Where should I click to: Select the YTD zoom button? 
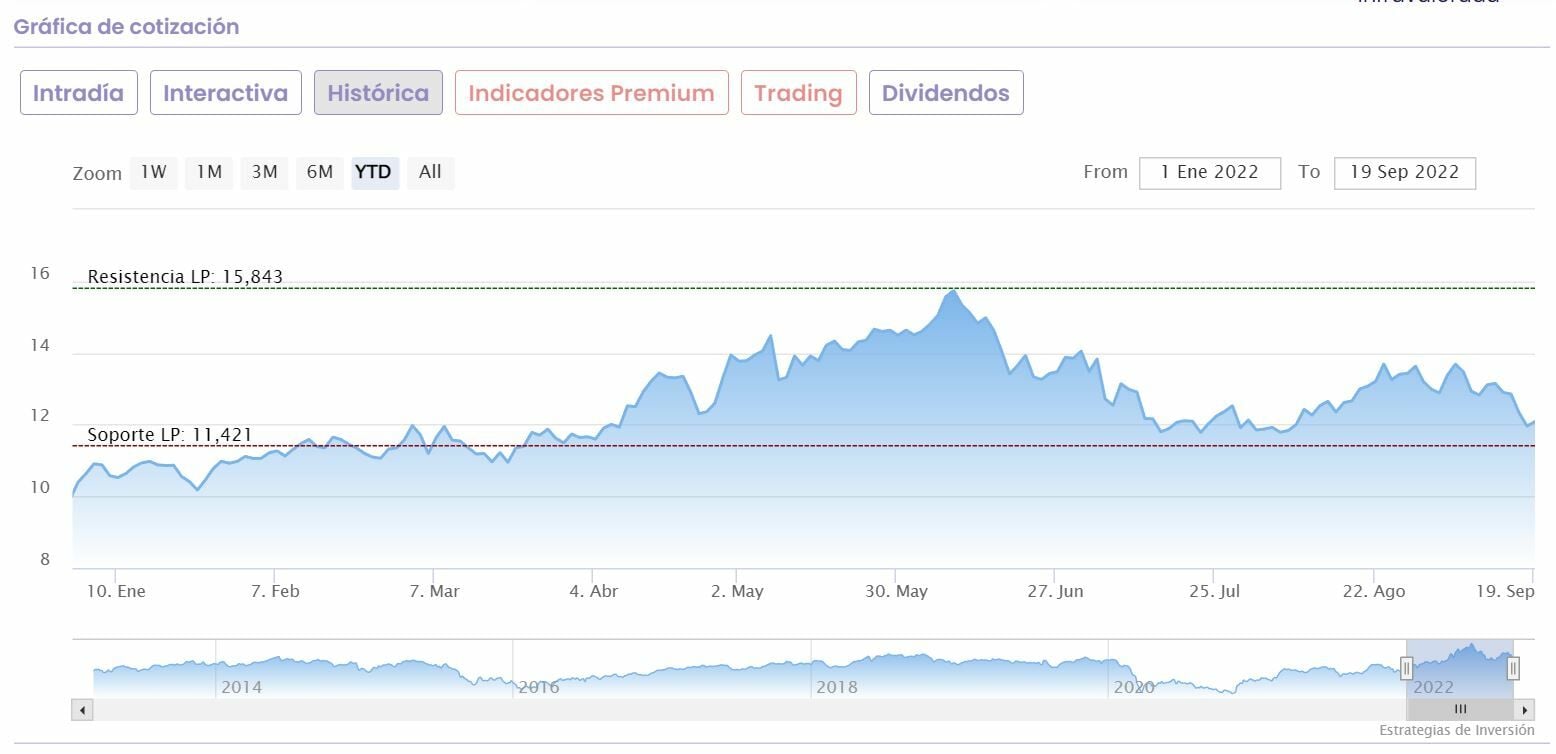point(374,172)
